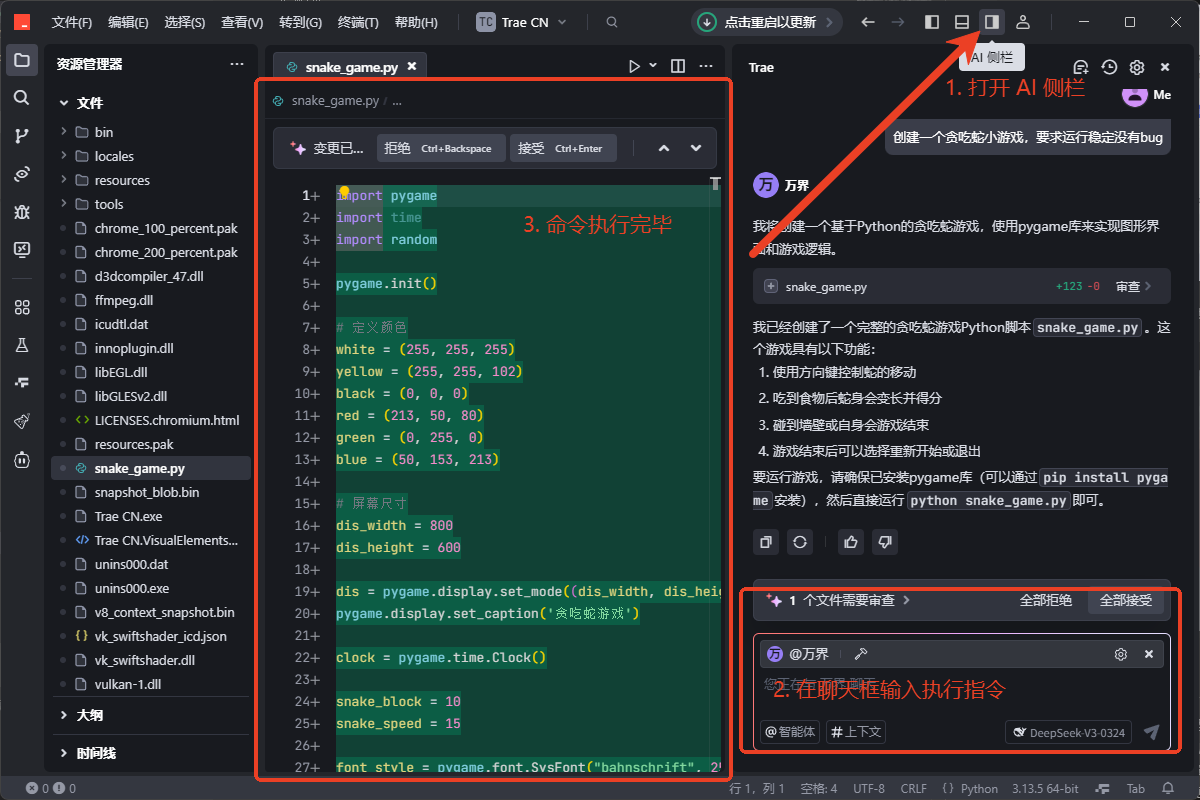Open the Trae CN profile dropdown
This screenshot has width=1200, height=800.
click(522, 22)
